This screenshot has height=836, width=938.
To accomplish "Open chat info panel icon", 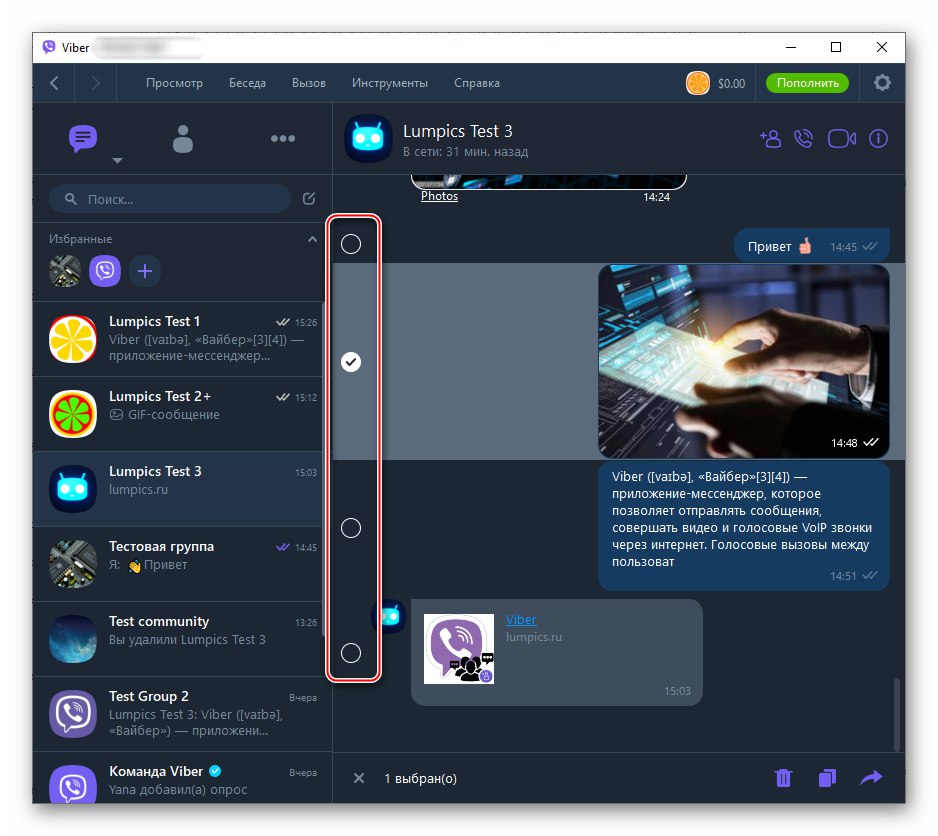I will point(878,139).
